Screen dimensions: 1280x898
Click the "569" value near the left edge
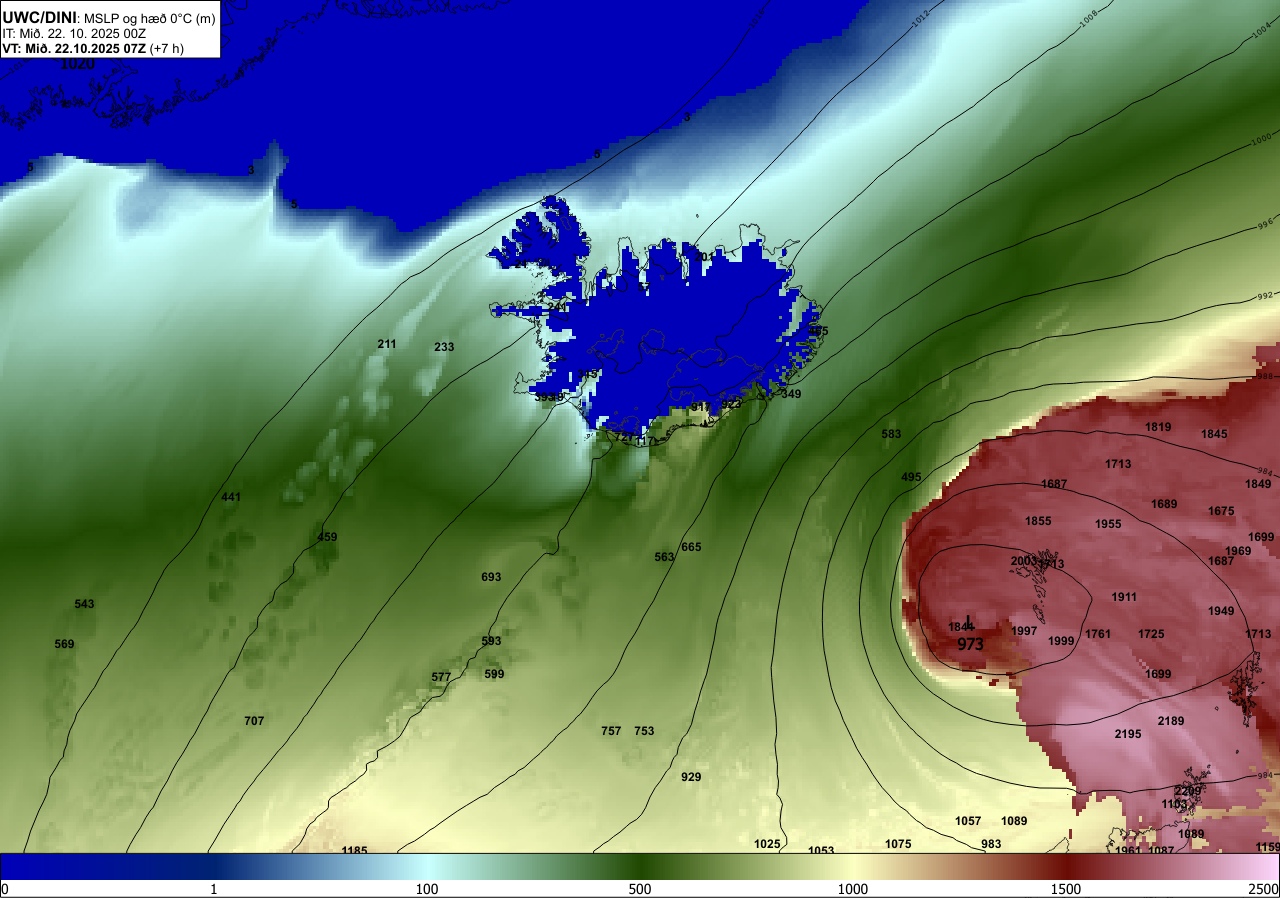coord(64,644)
